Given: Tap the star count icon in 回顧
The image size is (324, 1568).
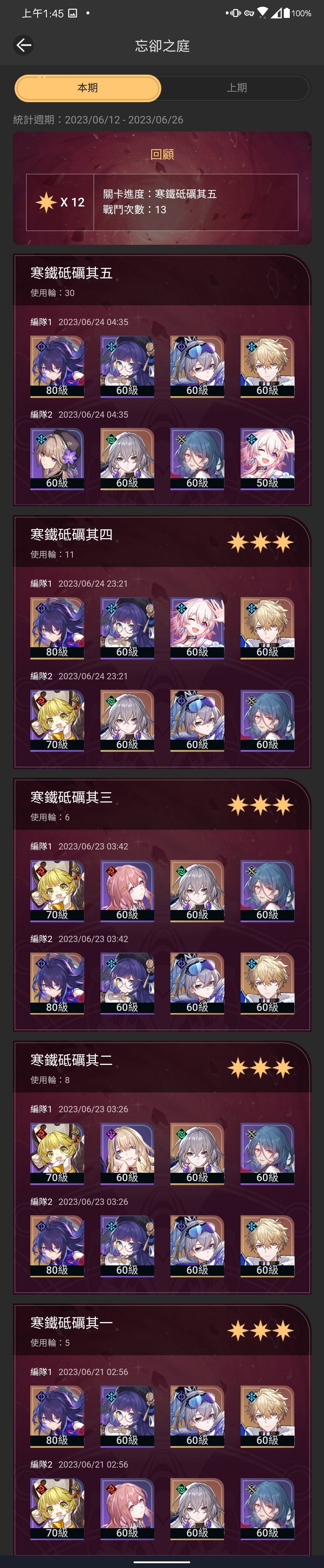Looking at the screenshot, I should coord(46,202).
